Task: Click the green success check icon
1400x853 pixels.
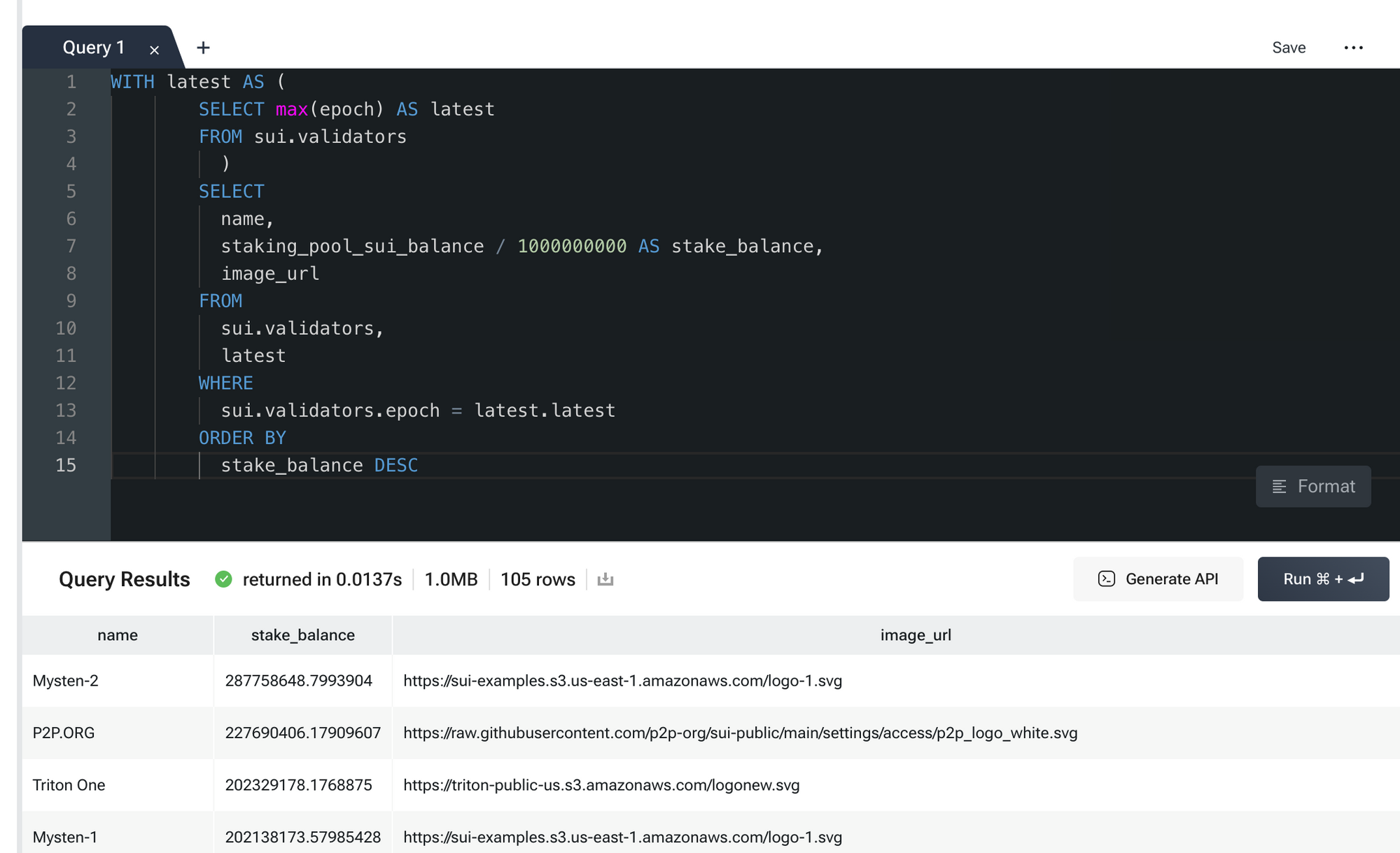Action: 223,579
